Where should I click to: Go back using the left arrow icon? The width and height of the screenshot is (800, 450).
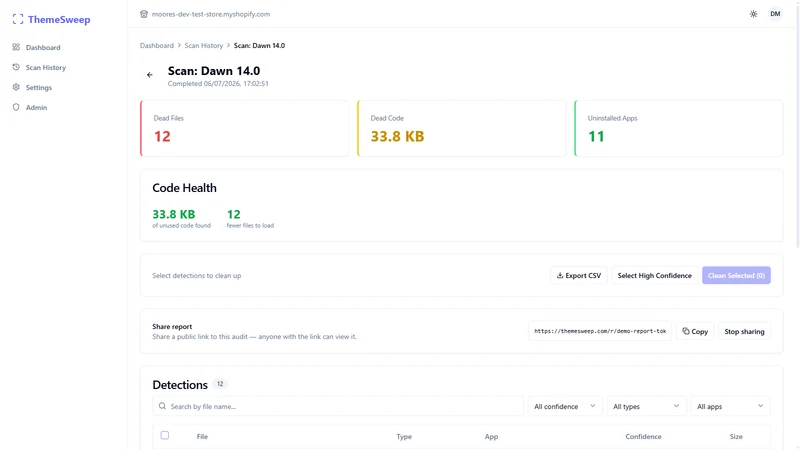pos(149,75)
